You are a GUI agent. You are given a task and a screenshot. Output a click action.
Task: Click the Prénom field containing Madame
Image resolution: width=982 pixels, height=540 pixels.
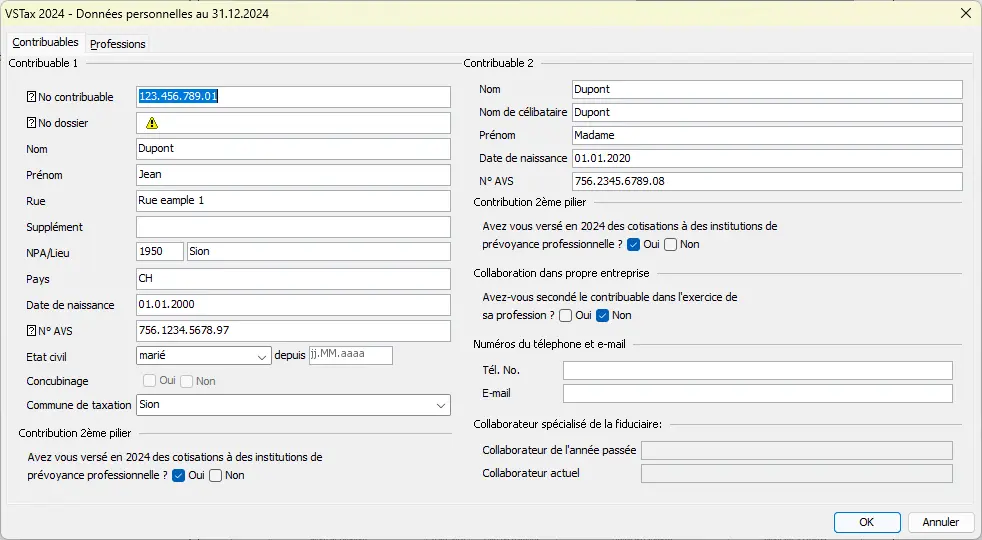[x=767, y=135]
